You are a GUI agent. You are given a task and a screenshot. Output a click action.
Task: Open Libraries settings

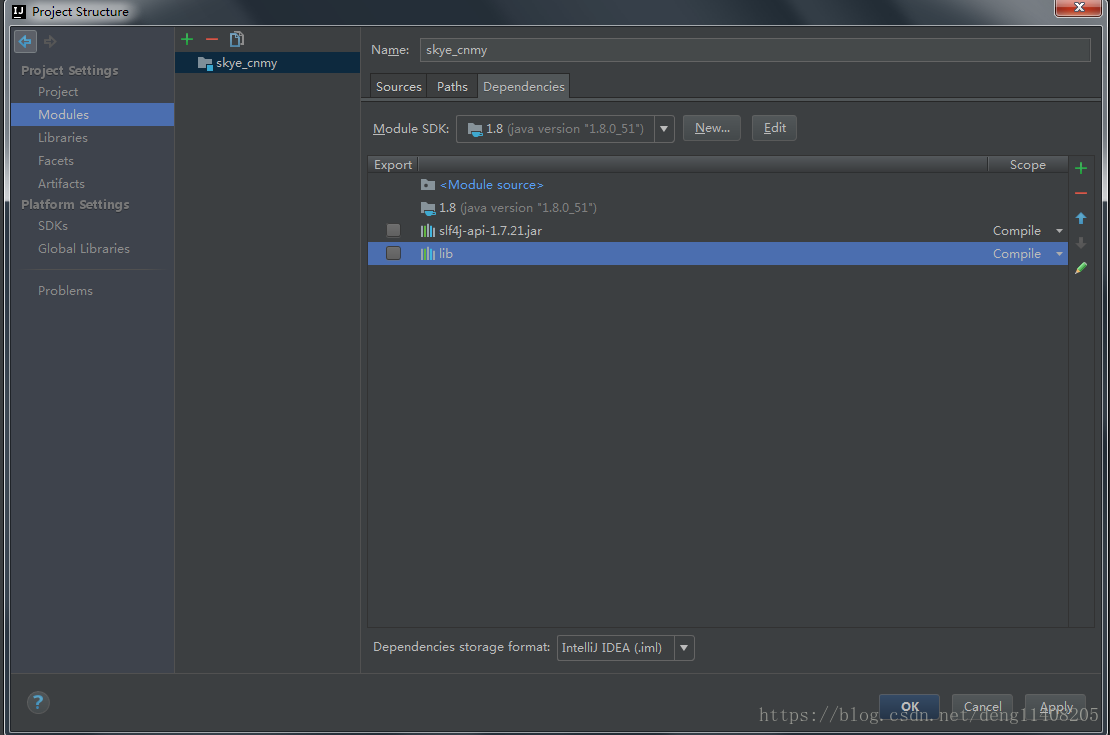pos(63,137)
